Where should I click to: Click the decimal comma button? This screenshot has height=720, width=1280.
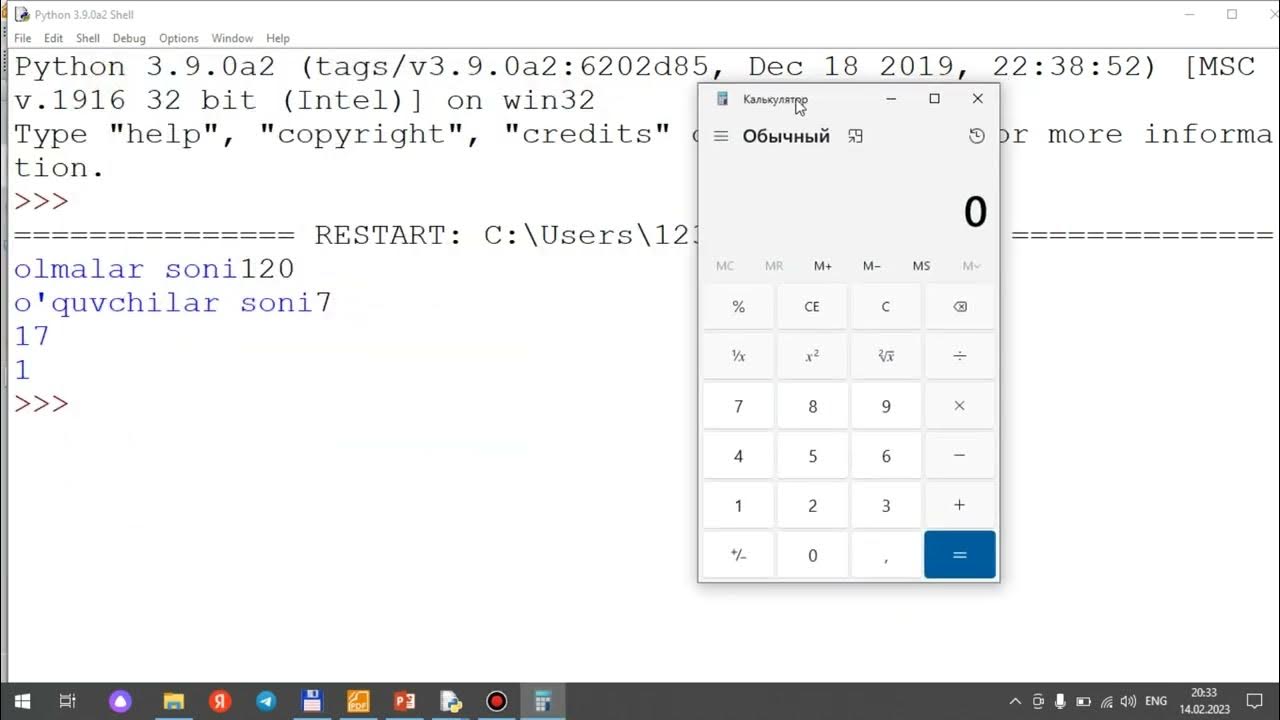click(885, 555)
